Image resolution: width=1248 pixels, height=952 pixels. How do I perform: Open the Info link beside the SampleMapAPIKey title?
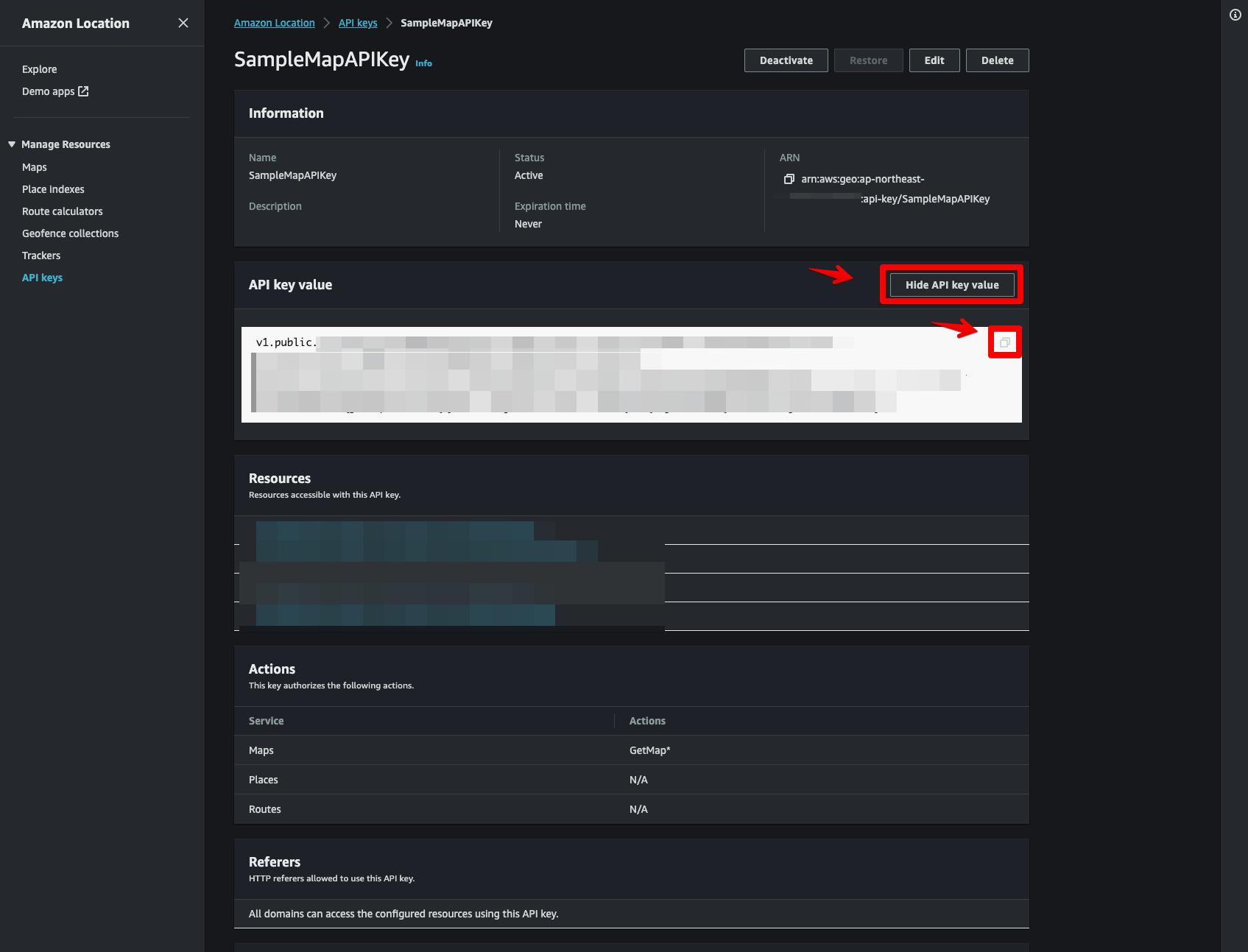[x=423, y=63]
